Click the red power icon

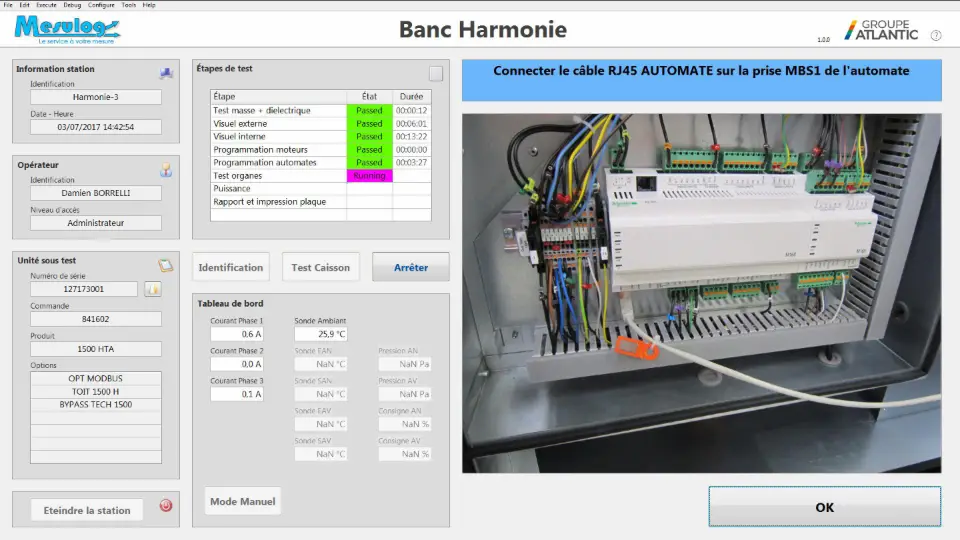click(x=165, y=505)
